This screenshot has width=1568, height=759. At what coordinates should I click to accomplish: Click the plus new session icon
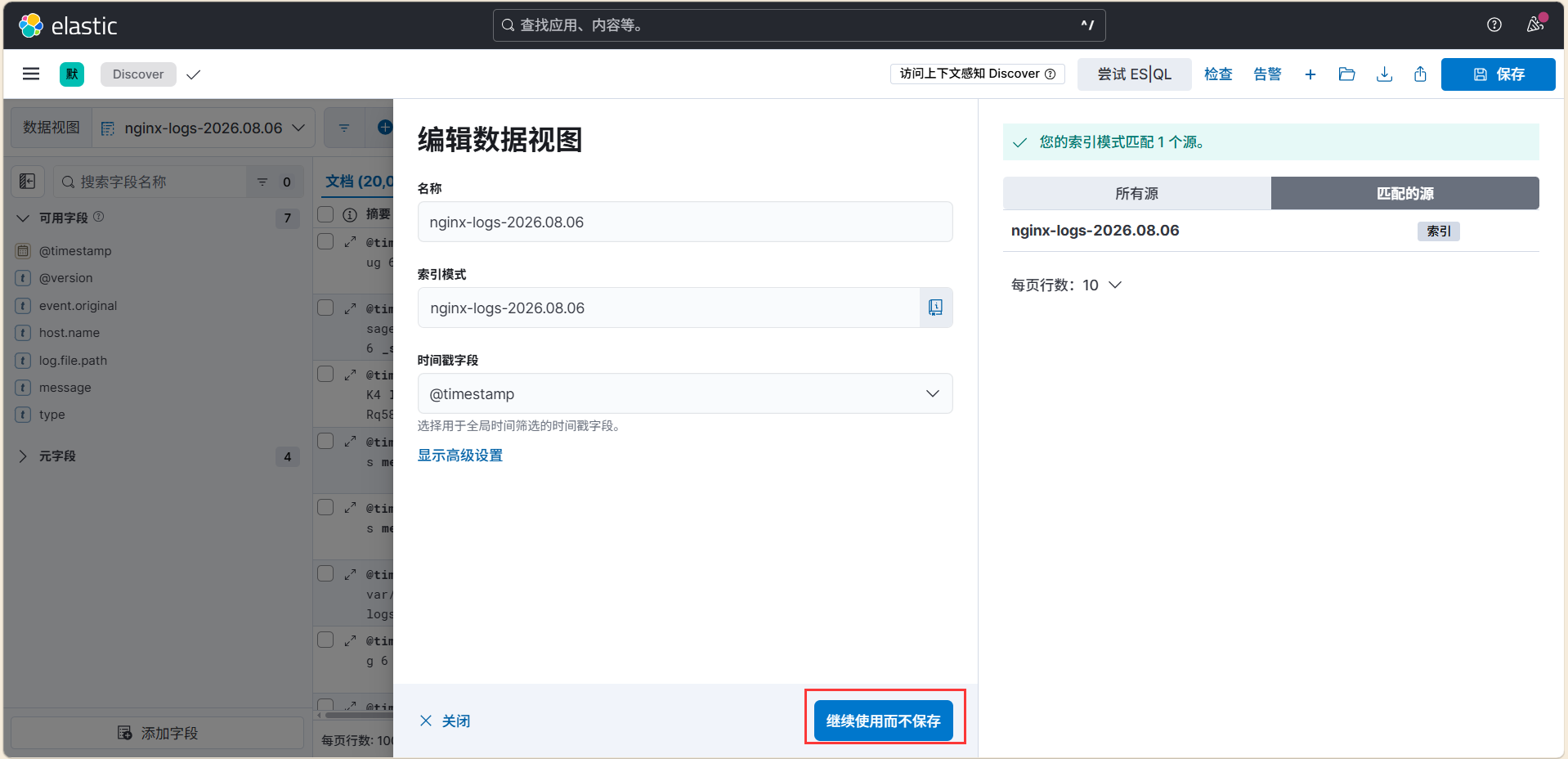tap(1310, 74)
